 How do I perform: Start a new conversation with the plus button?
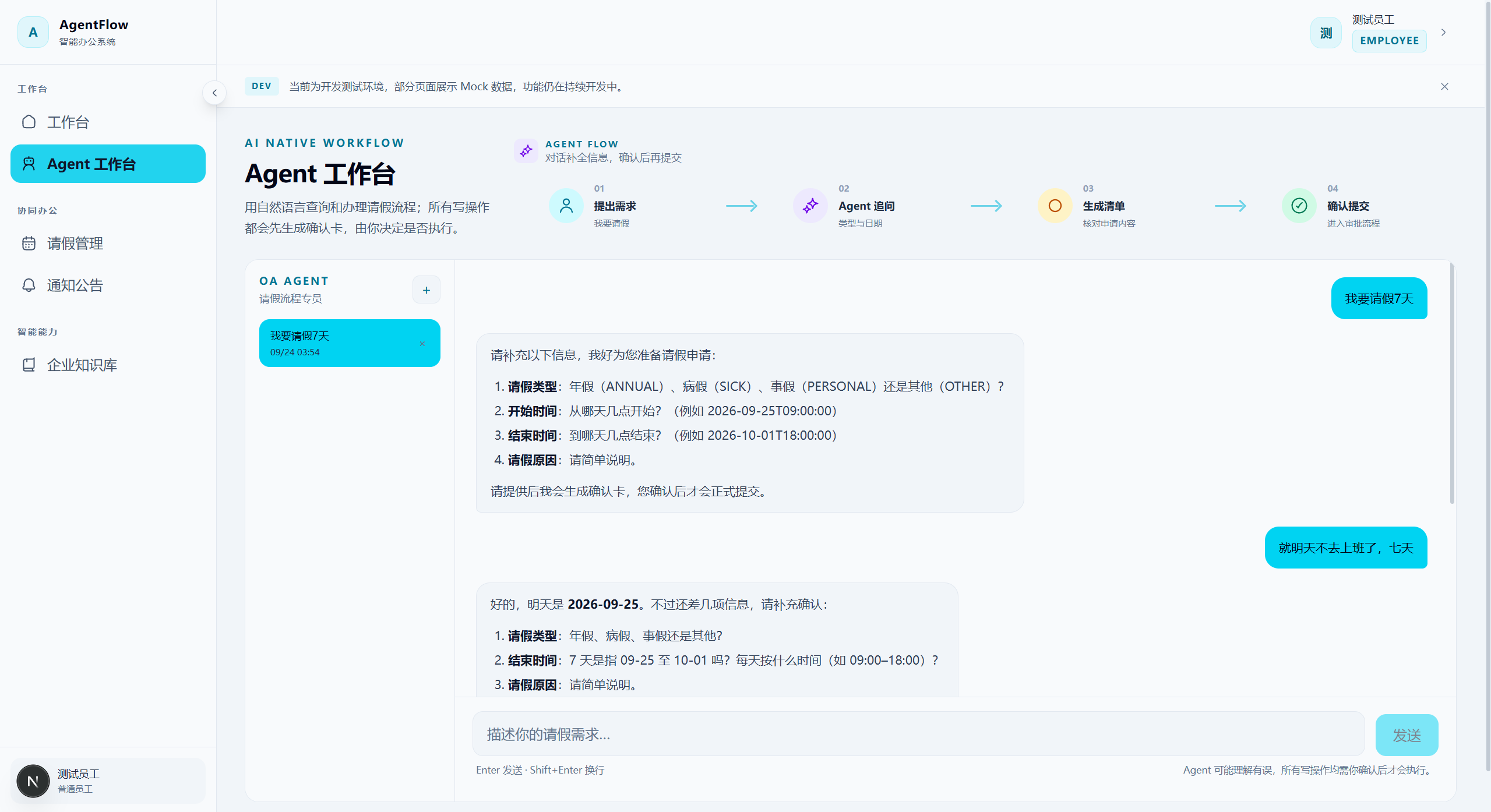click(426, 290)
